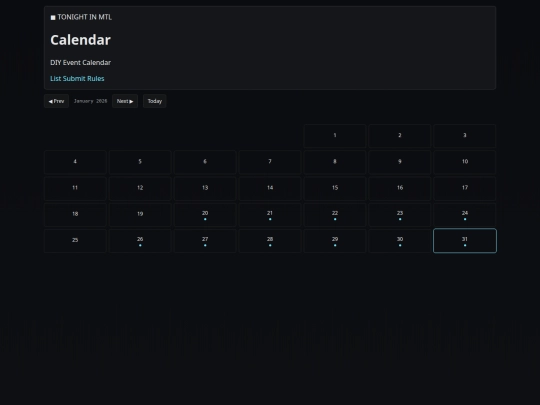
Task: View events on day 23
Action: tap(400, 214)
